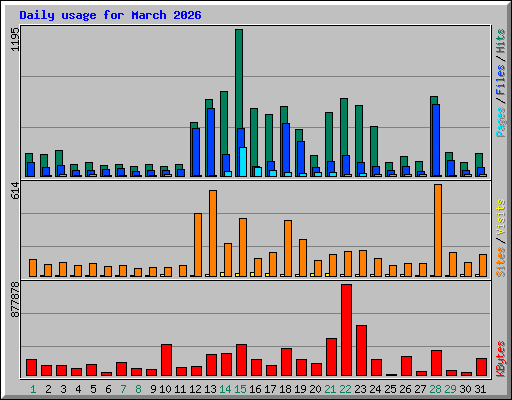Click the day 21 label on x-axis
The height and width of the screenshot is (400, 512).
330,389
